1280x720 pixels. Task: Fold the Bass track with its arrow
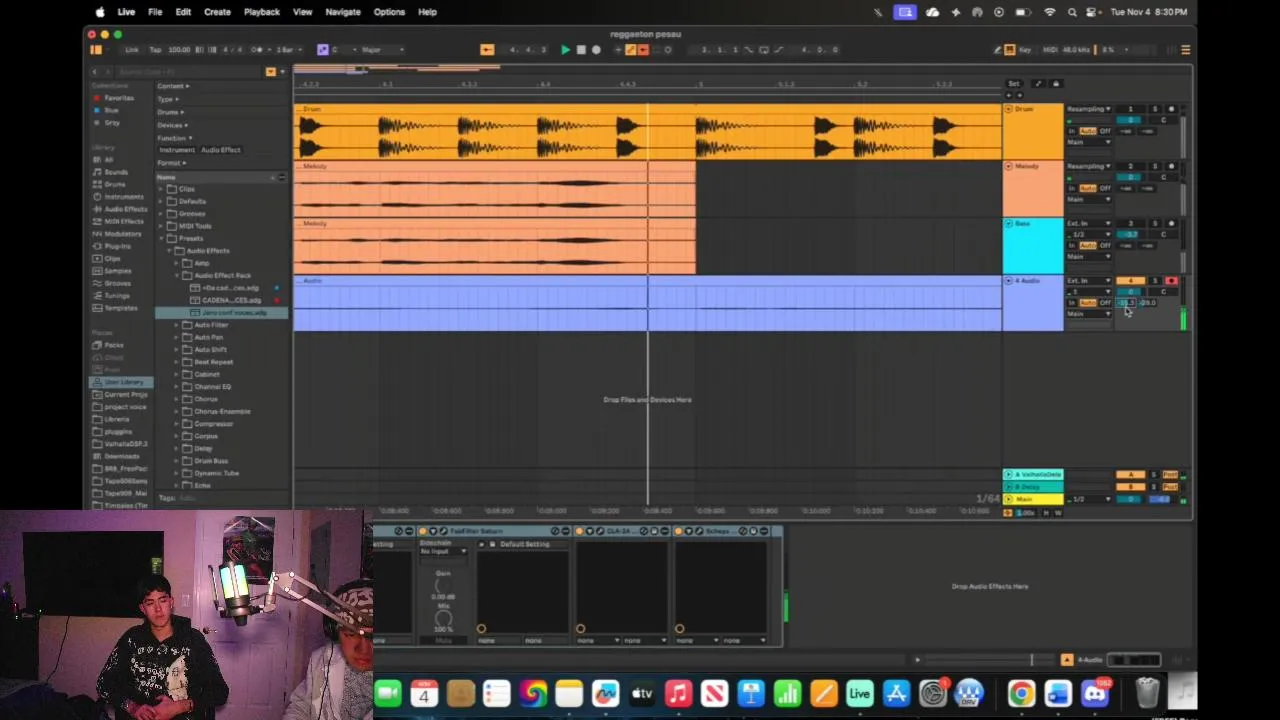[1008, 223]
